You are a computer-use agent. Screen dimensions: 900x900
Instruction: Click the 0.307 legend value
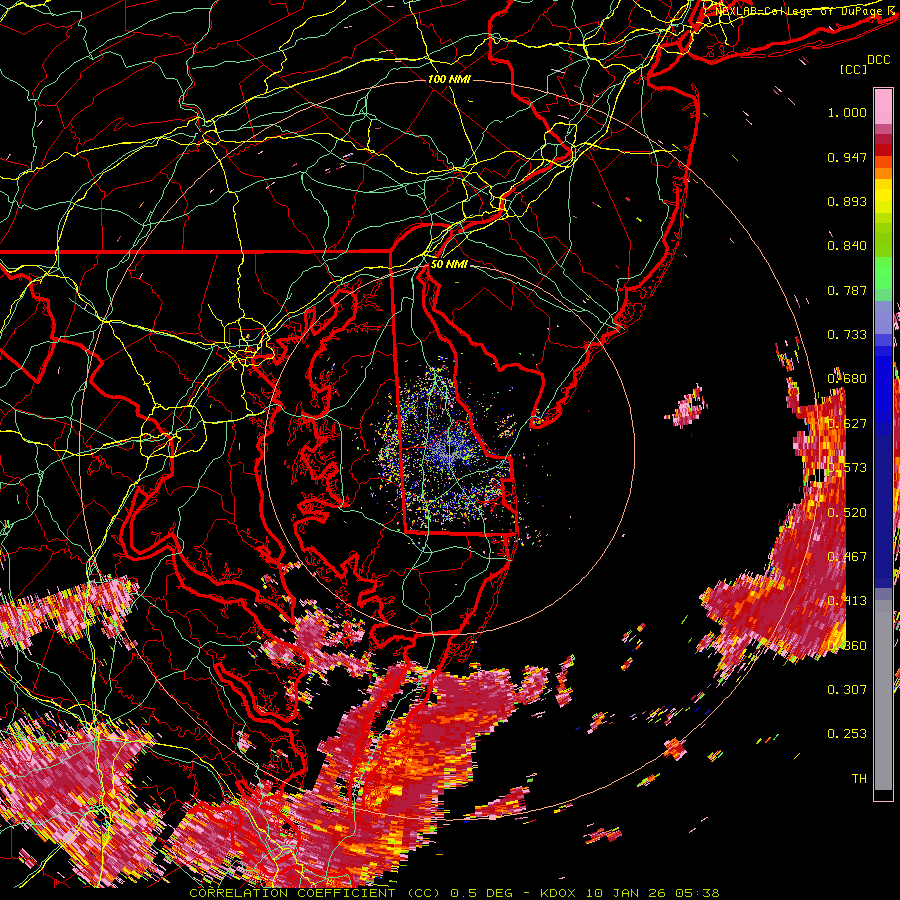847,690
